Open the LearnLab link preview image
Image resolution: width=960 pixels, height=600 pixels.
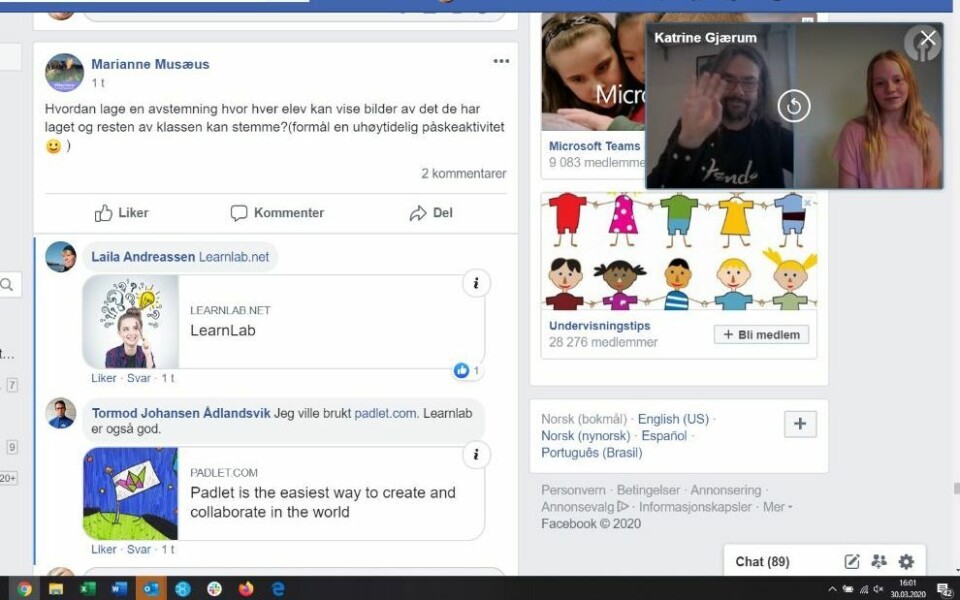(x=131, y=321)
